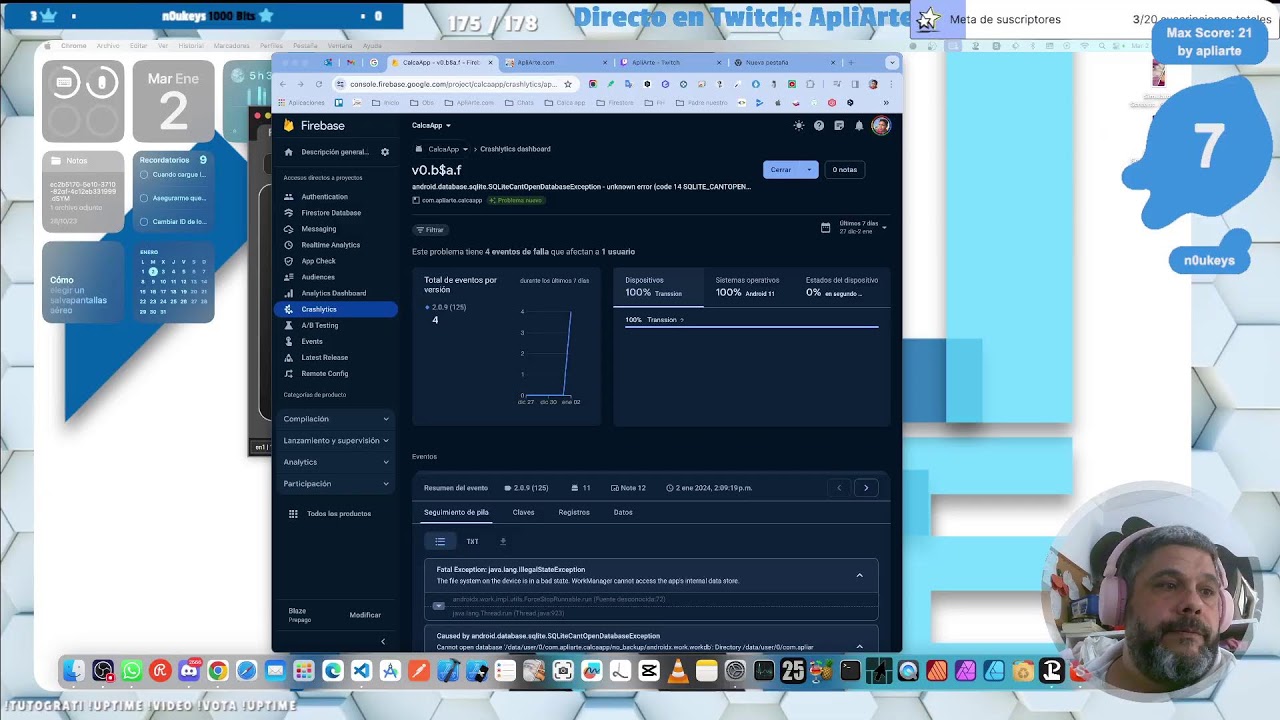Open Remote Config page

(324, 373)
